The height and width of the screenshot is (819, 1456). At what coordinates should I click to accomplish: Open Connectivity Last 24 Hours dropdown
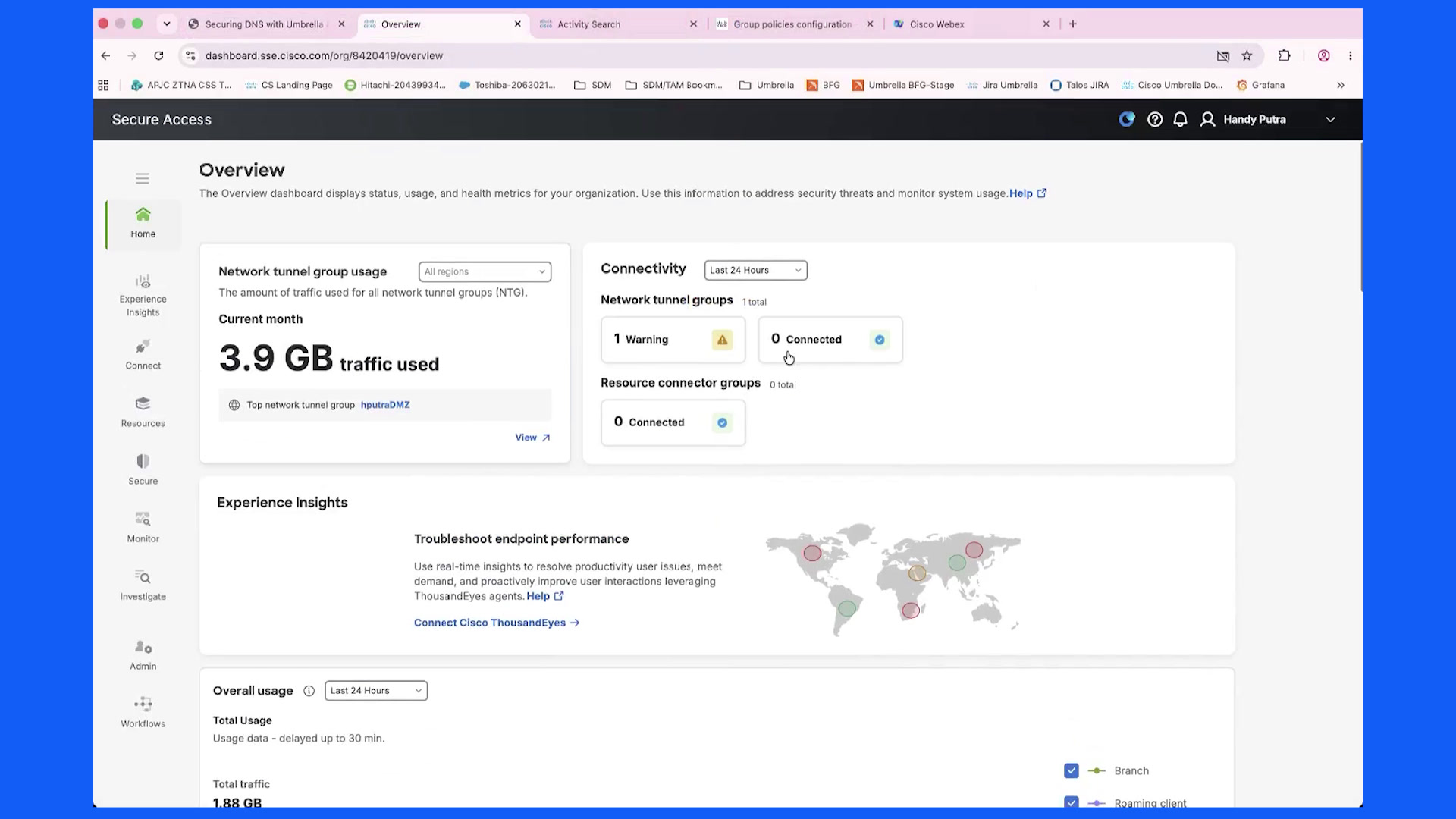point(755,270)
